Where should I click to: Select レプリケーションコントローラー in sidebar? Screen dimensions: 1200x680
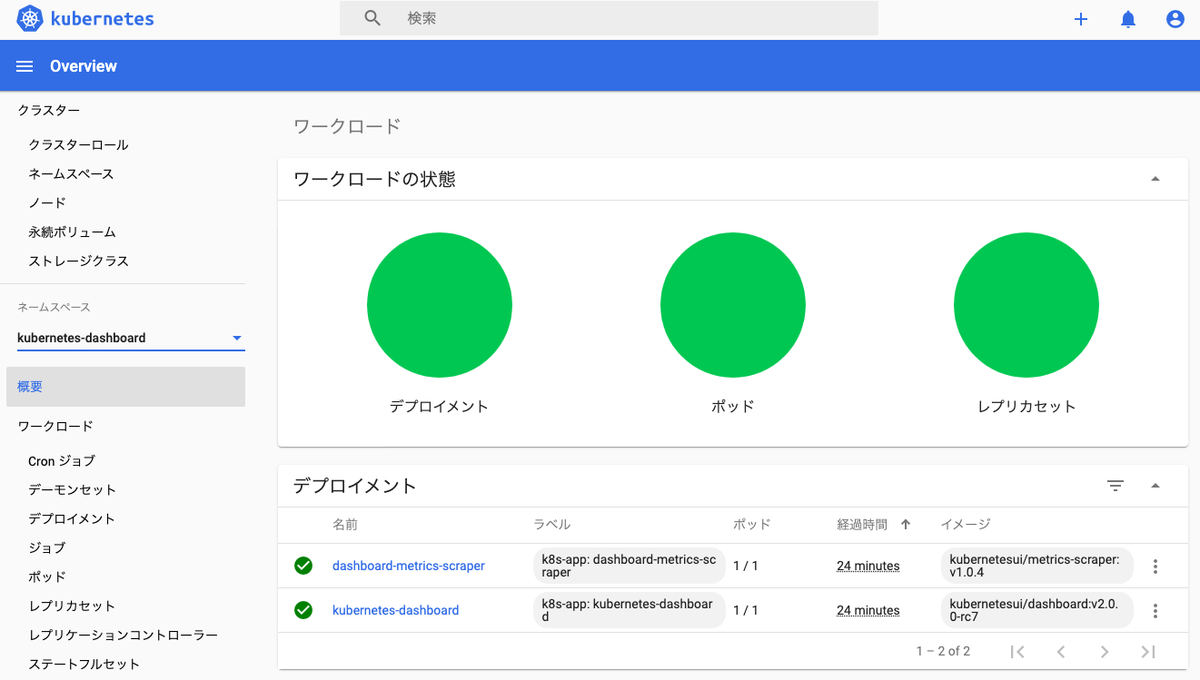pos(123,635)
